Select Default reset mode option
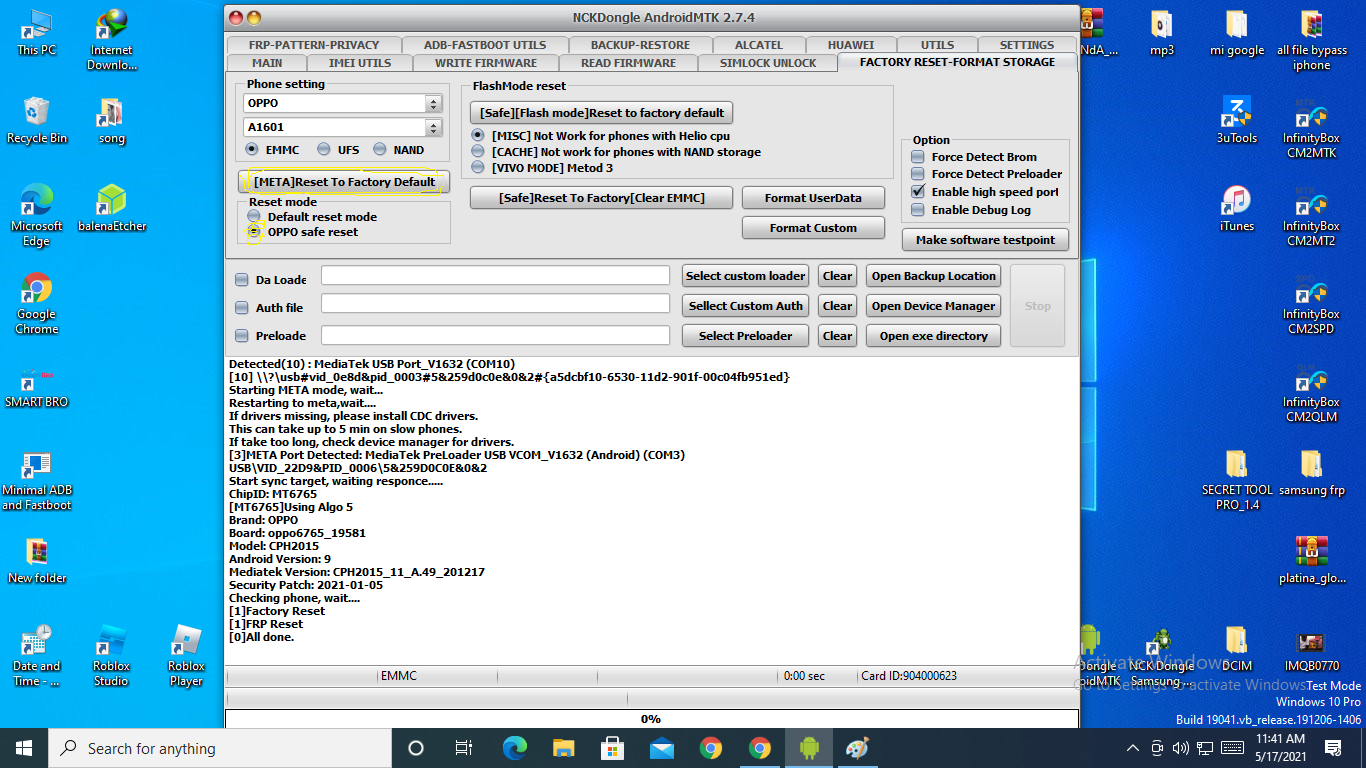Screen dimensions: 1366x768 click(x=254, y=216)
